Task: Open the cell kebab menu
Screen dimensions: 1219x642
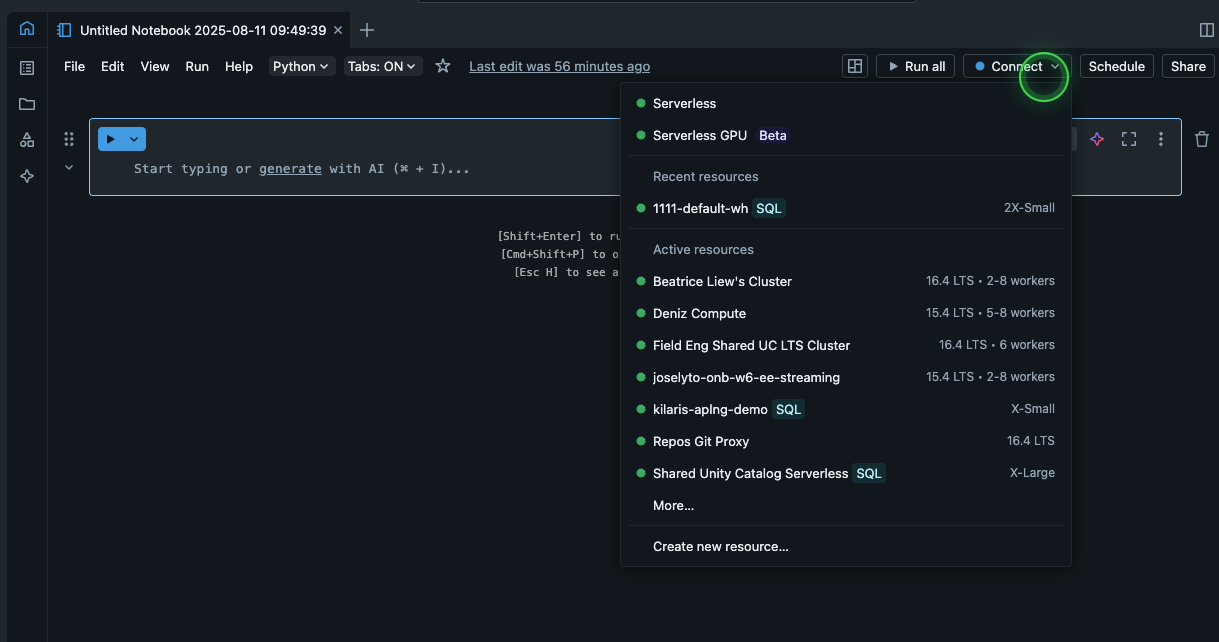Action: pyautogui.click(x=1161, y=139)
